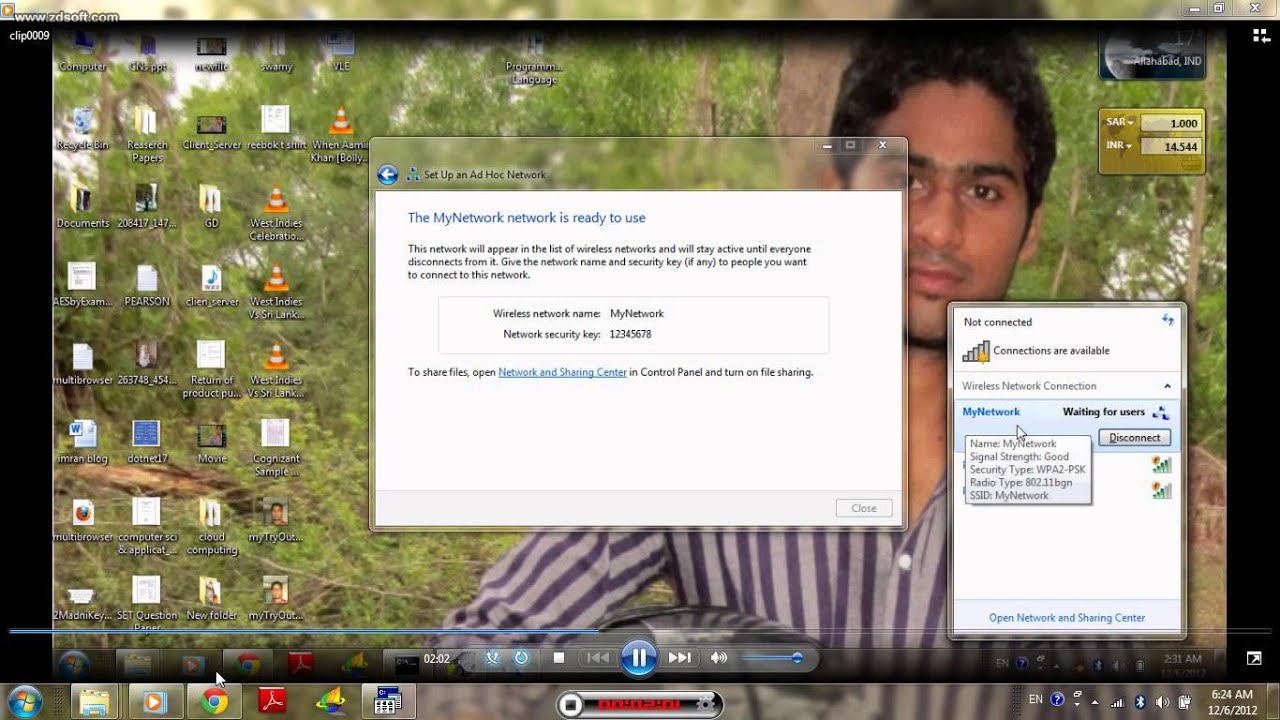Show hidden icons in the bottom system tray
Viewport: 1280px width, 720px height.
pos(1095,701)
